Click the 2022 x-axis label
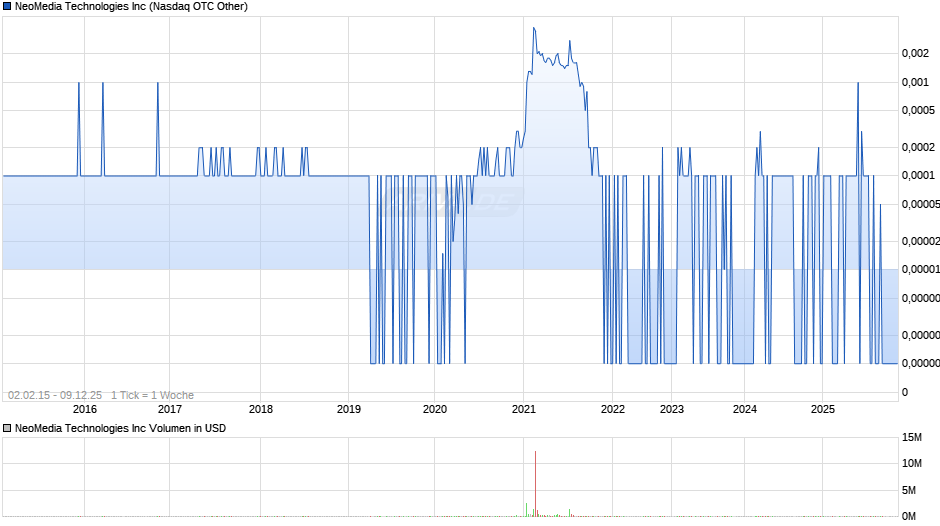This screenshot has height=526, width=940. tap(613, 409)
